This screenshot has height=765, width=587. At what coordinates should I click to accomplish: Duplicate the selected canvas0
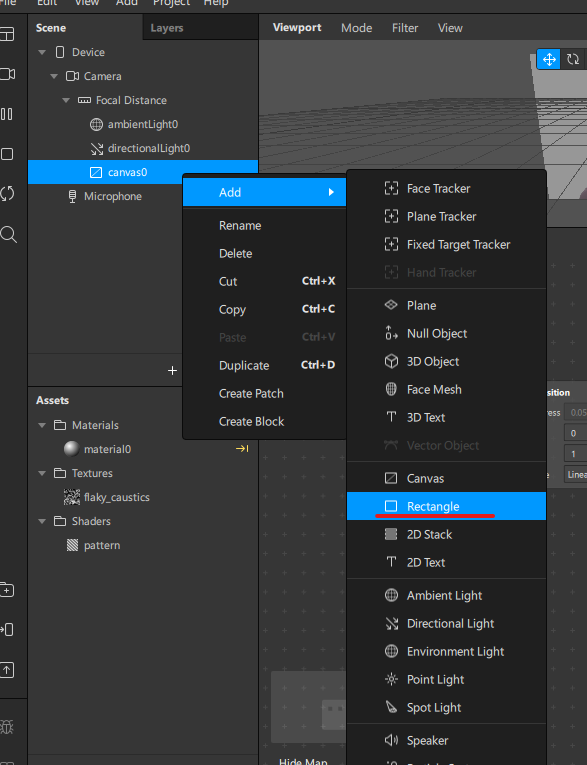pos(264,365)
